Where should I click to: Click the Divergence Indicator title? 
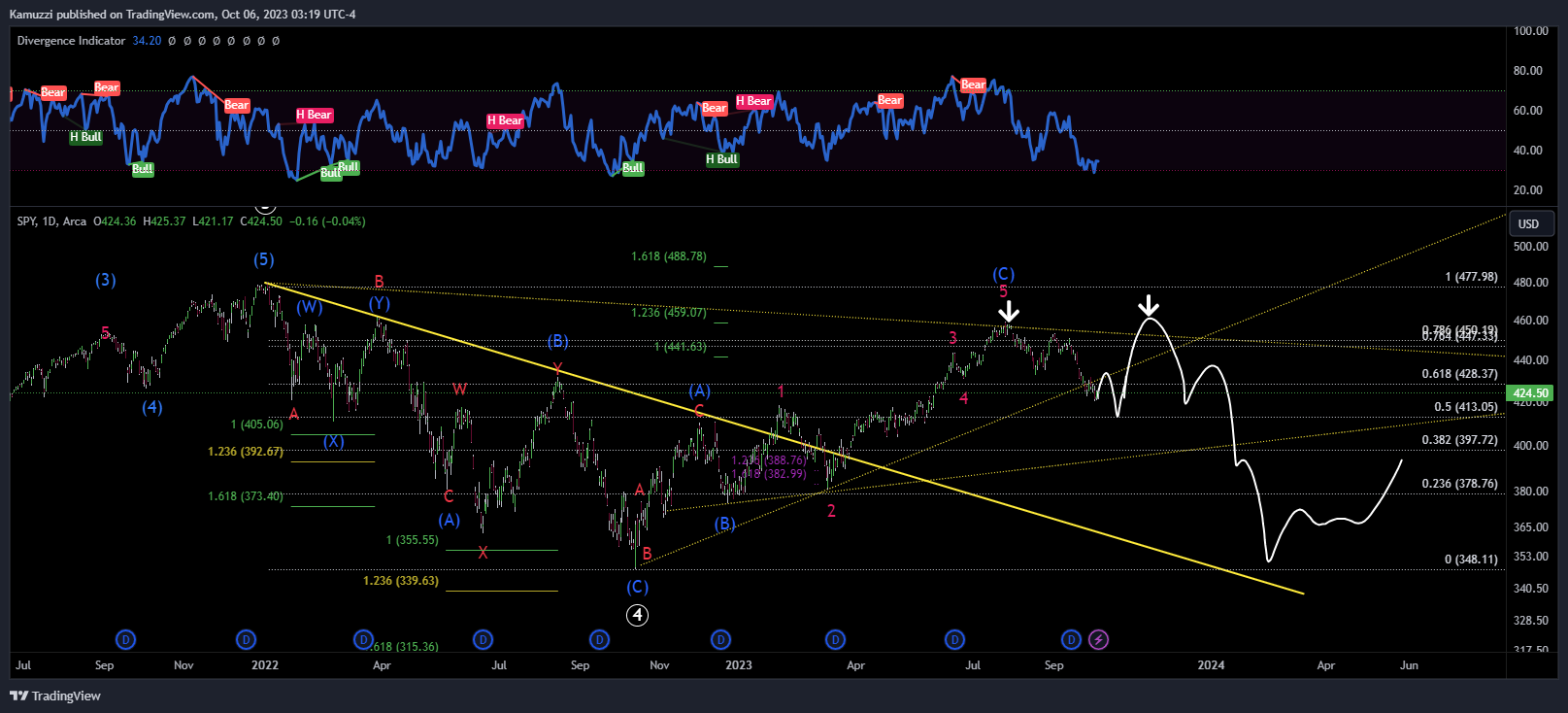click(71, 41)
